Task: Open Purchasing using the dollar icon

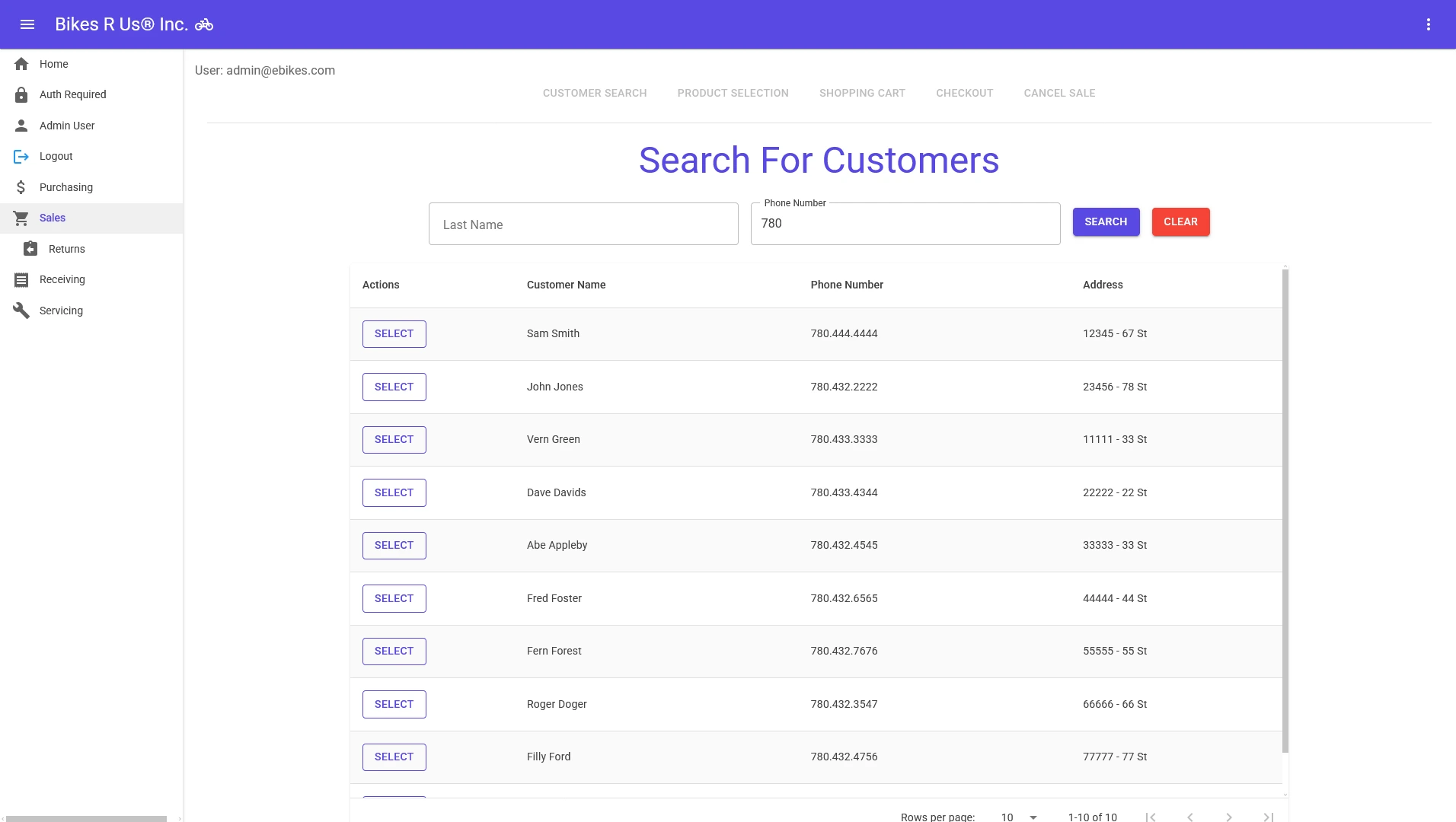Action: coord(21,187)
